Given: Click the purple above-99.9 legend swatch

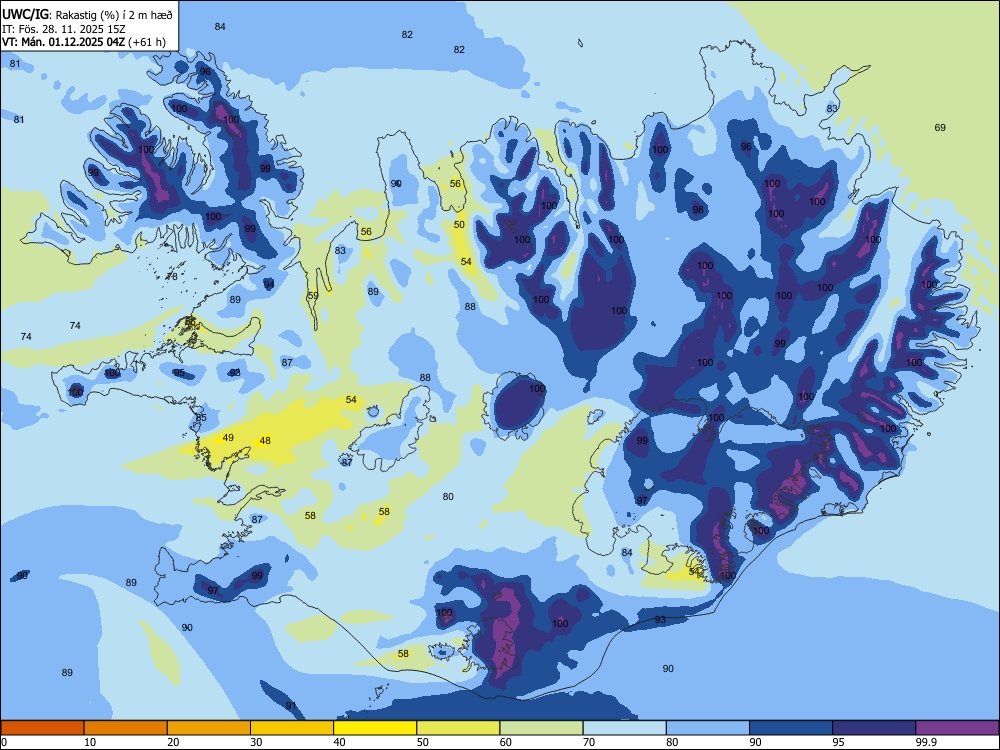Looking at the screenshot, I should 957,728.
